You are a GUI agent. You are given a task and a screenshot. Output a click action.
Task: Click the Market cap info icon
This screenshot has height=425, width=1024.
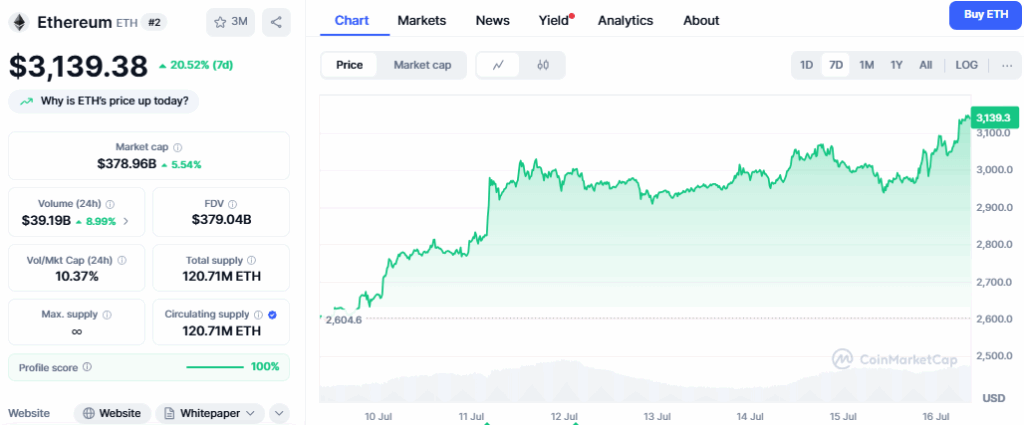coord(178,147)
